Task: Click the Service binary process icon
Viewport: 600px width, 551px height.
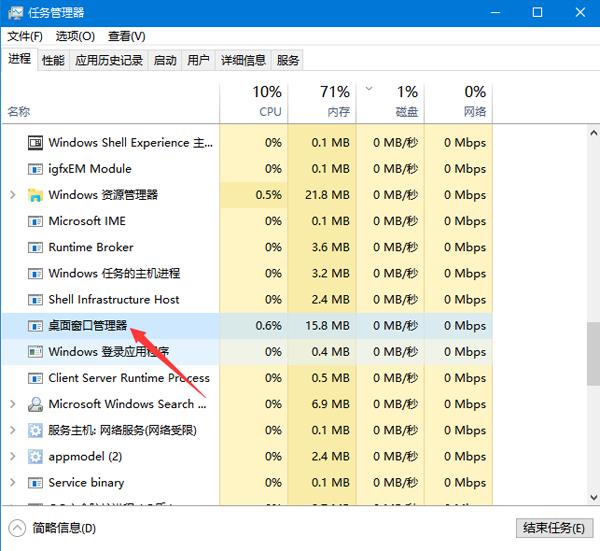Action: coord(35,483)
